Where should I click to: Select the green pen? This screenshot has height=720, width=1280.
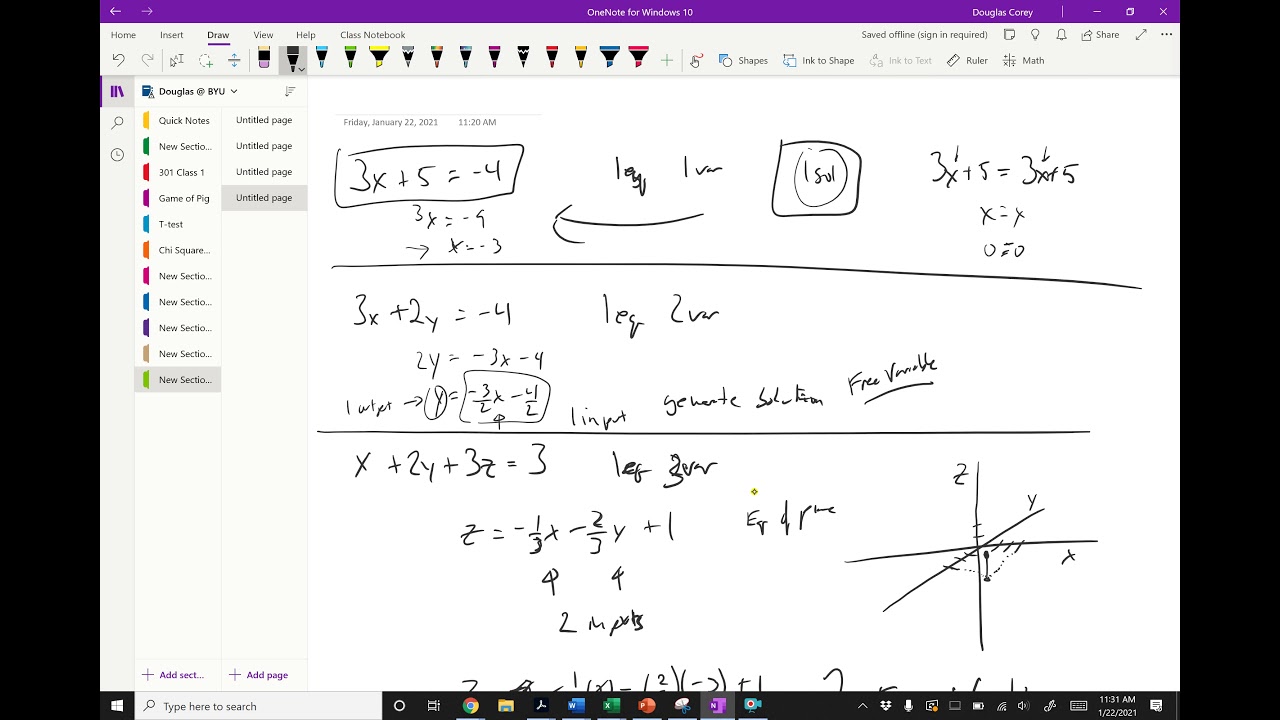(x=350, y=58)
